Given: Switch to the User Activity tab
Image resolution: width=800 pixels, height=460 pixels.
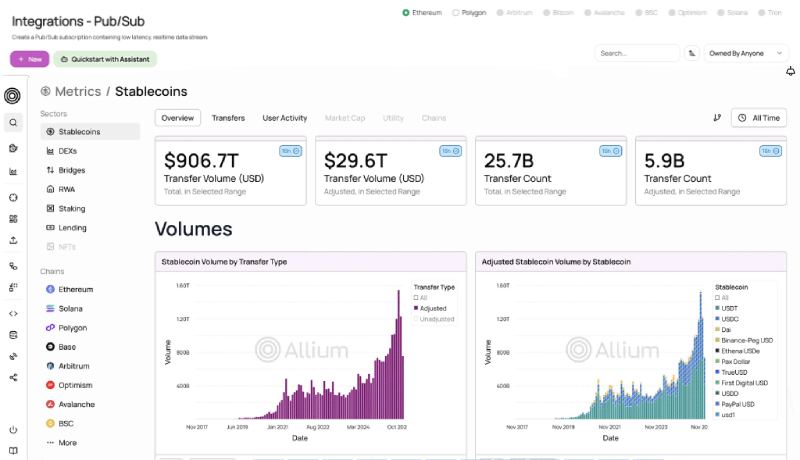Looking at the screenshot, I should pos(284,118).
